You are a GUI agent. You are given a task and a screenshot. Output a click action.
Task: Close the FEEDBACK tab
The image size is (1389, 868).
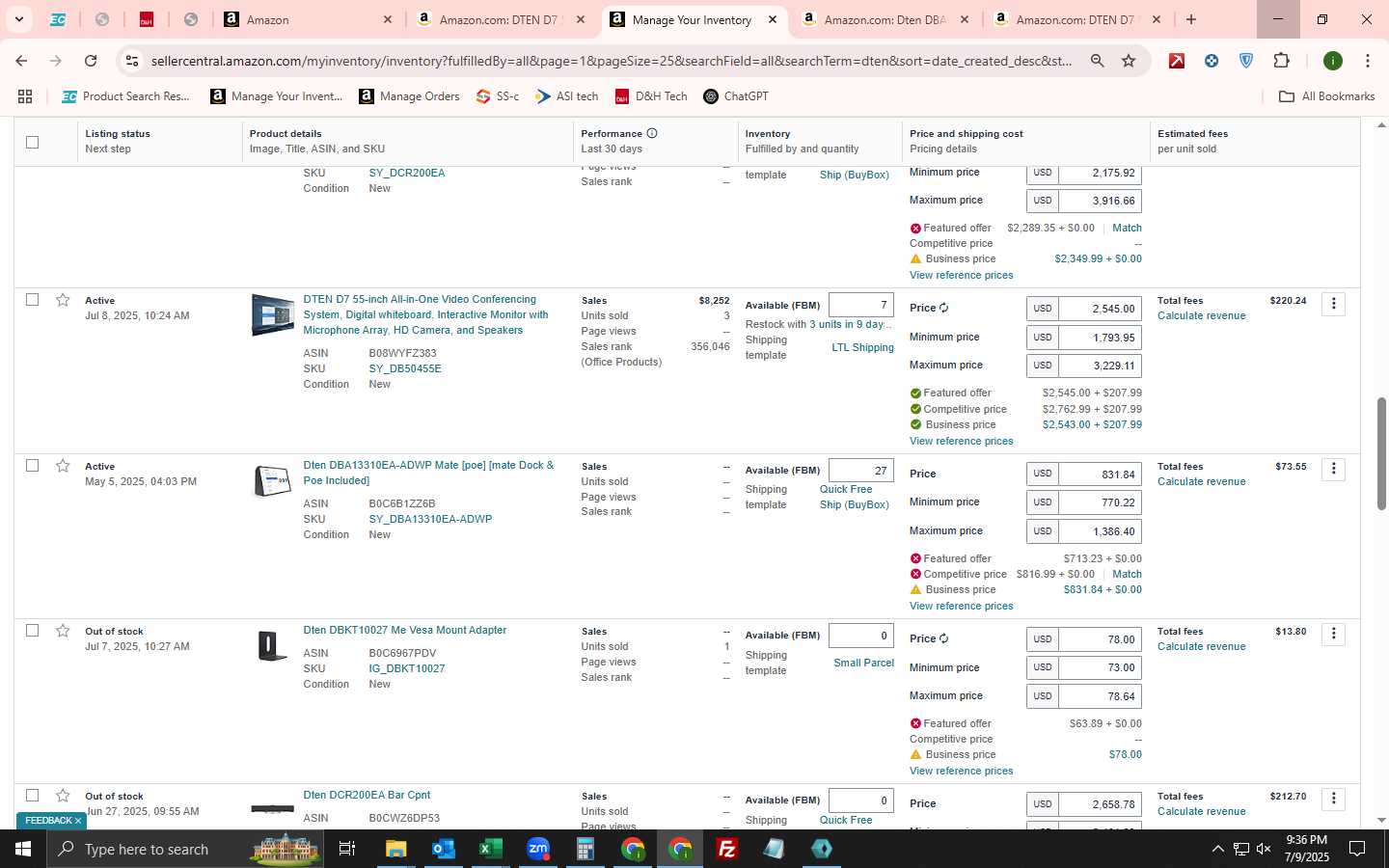coord(78,821)
